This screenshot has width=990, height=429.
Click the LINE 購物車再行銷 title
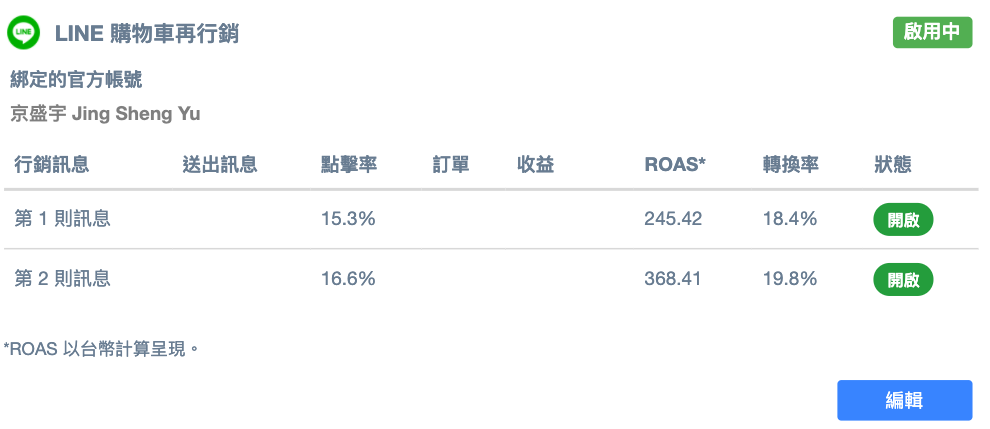(147, 34)
